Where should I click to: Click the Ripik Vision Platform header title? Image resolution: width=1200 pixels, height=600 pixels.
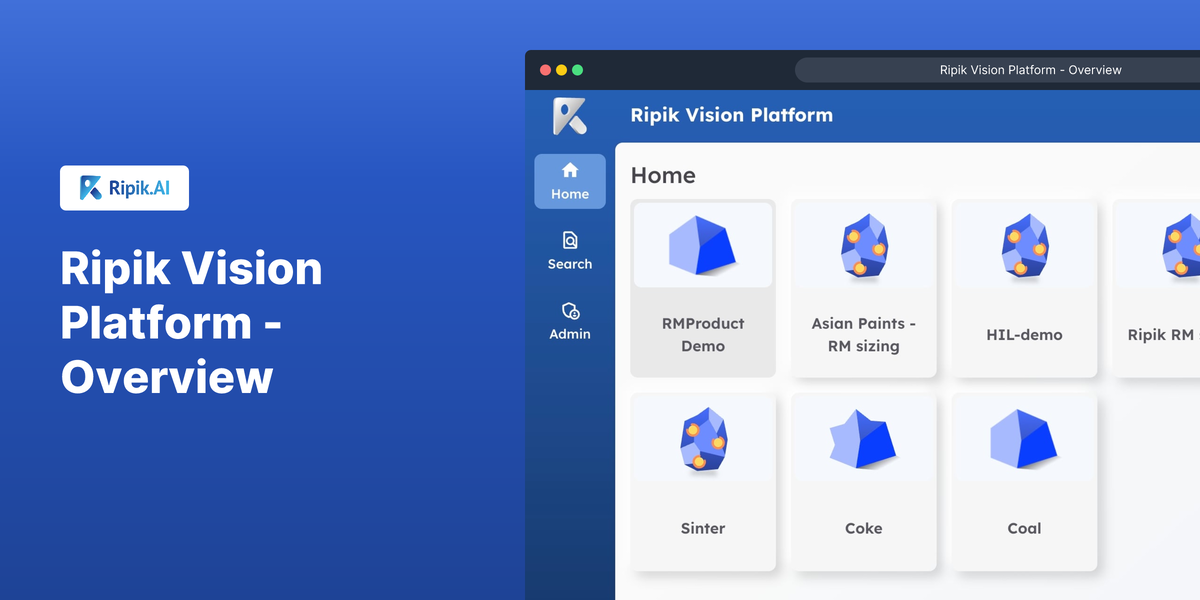tap(732, 114)
